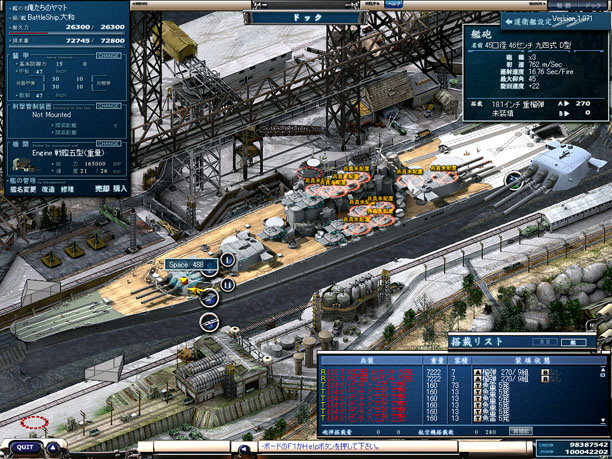Click the 耐久力 durability bar
The width and height of the screenshot is (612, 459).
tap(66, 34)
